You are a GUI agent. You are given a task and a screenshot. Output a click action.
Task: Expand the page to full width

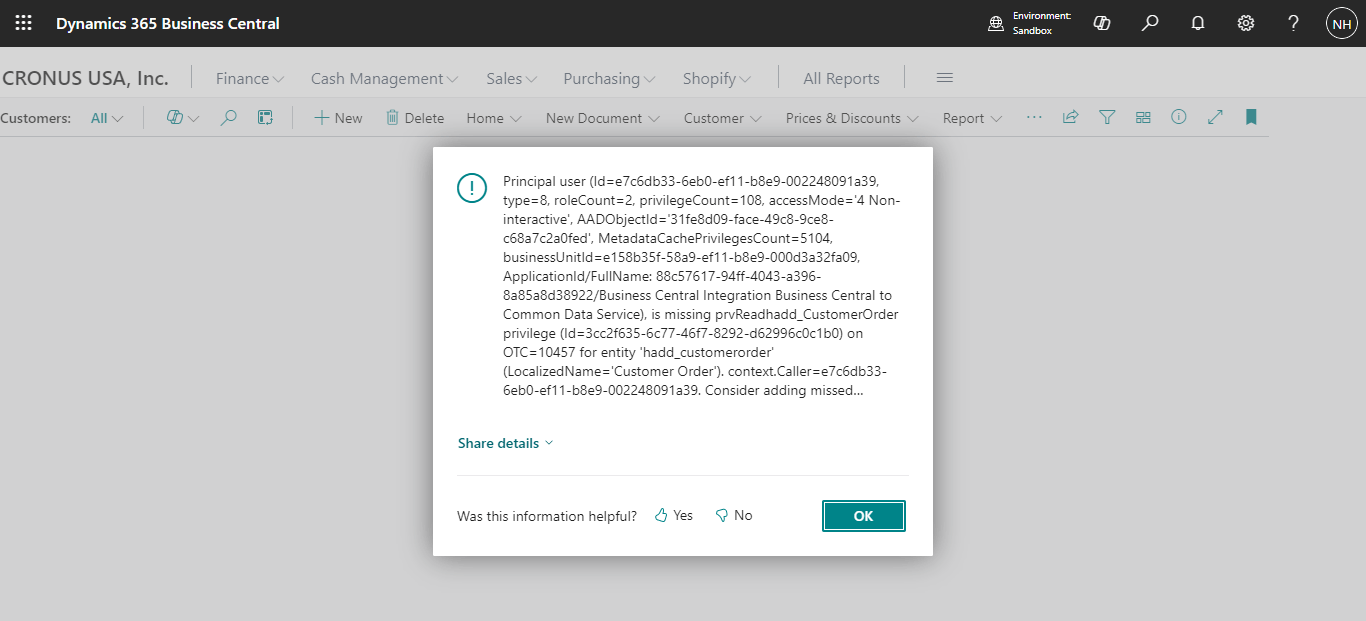[1215, 117]
